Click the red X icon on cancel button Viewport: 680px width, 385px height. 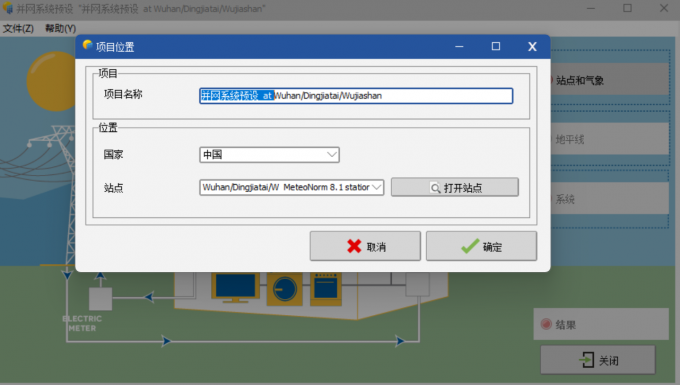coord(354,246)
